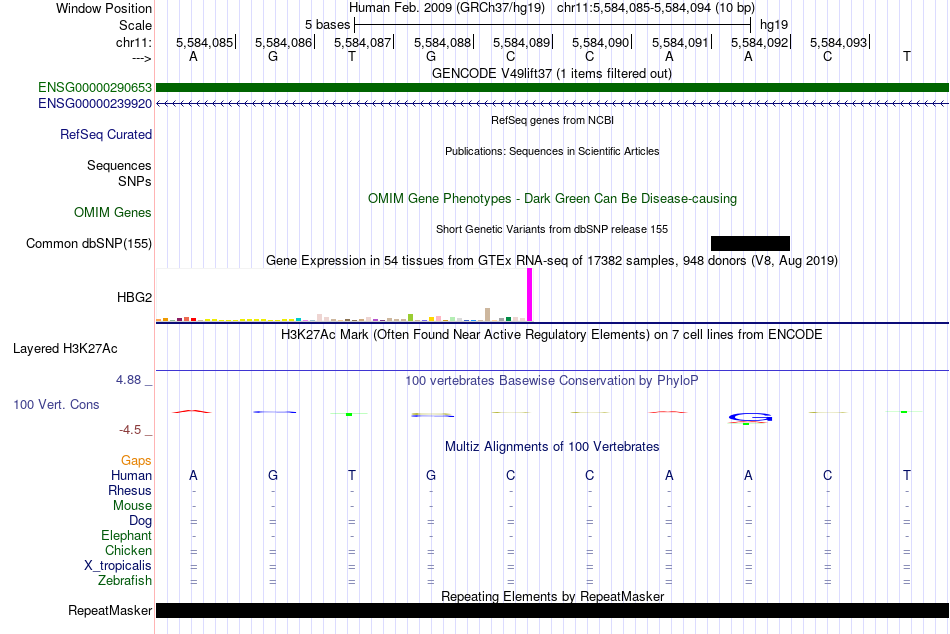This screenshot has height=634, width=950.
Task: Click the OMIM Genes label
Action: tap(113, 212)
